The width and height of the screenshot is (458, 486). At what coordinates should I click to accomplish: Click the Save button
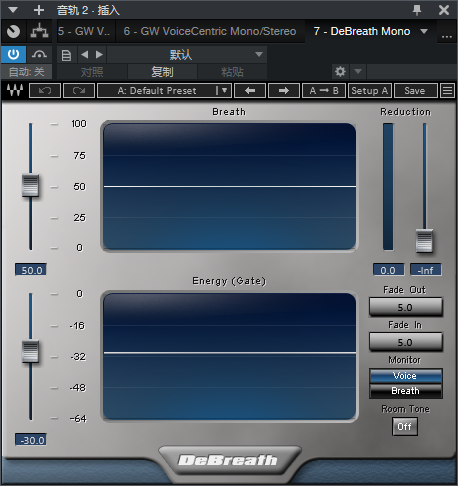[415, 91]
